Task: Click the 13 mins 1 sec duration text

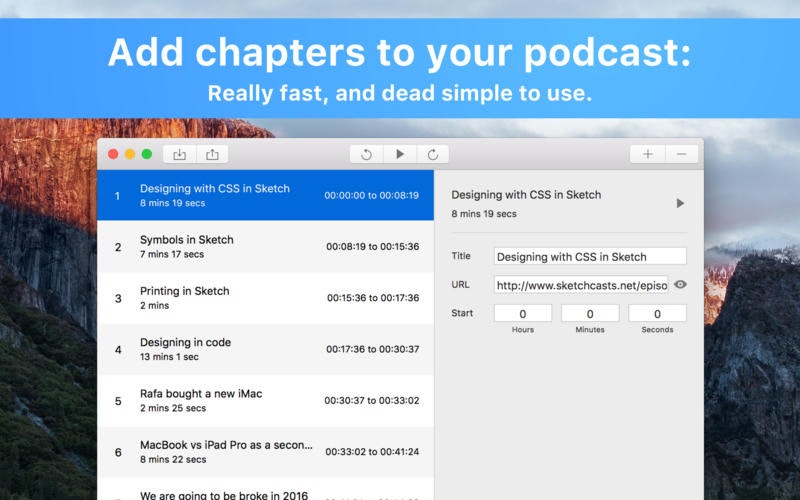Action: click(x=169, y=357)
